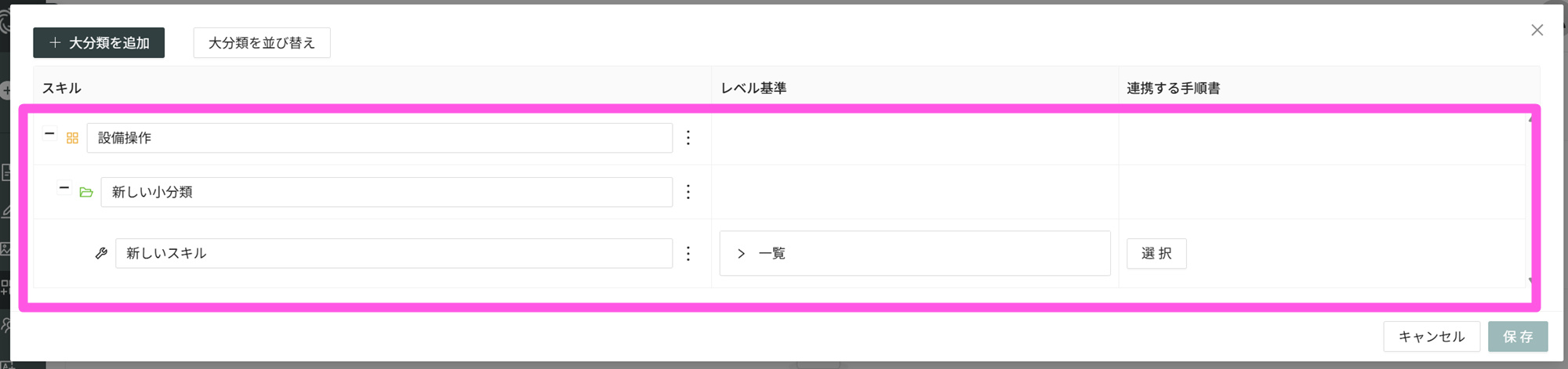Click the grid icon beside 設備操作

point(72,139)
